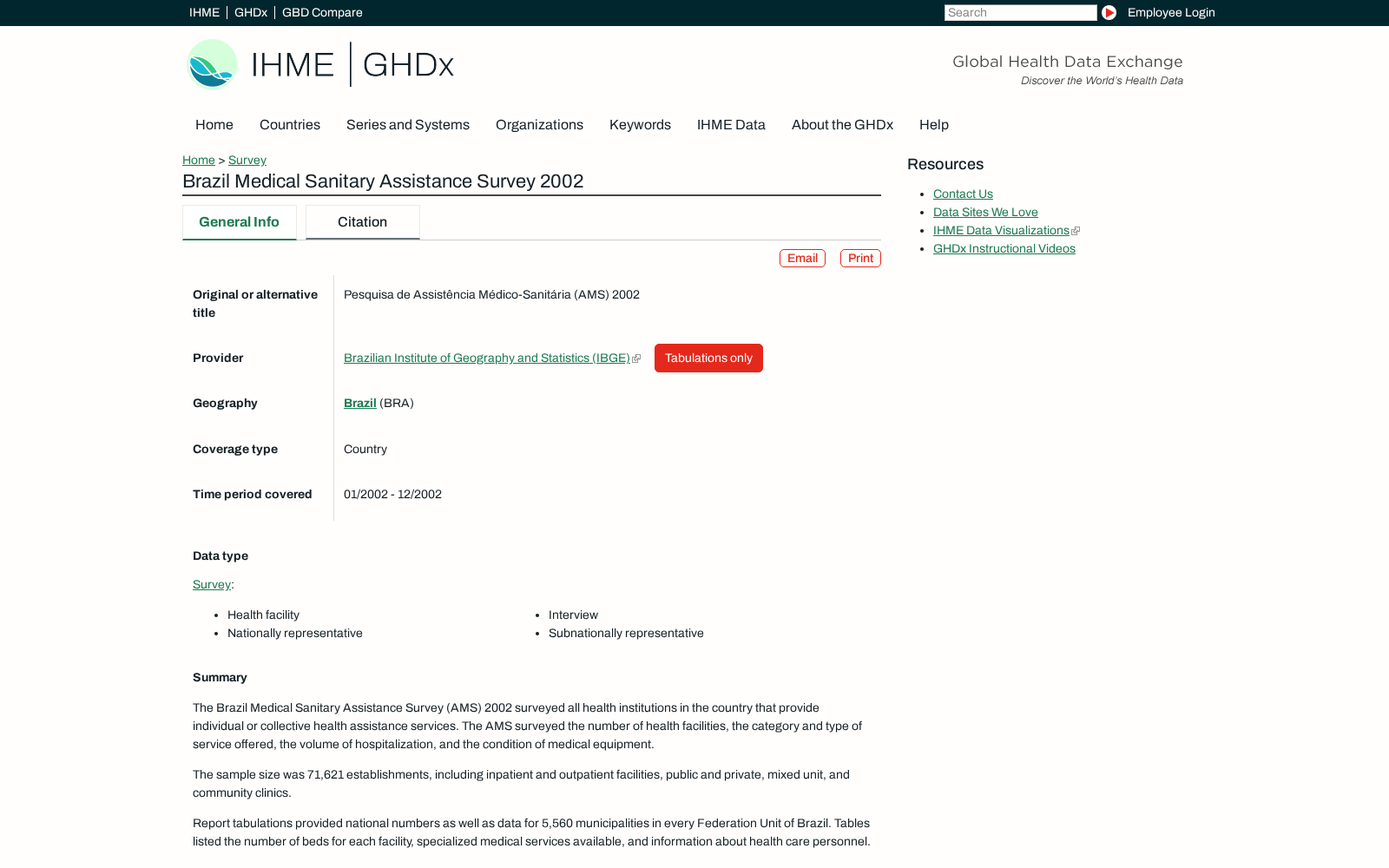This screenshot has height=868, width=1389.
Task: Focus the Search input field
Action: pyautogui.click(x=1020, y=13)
